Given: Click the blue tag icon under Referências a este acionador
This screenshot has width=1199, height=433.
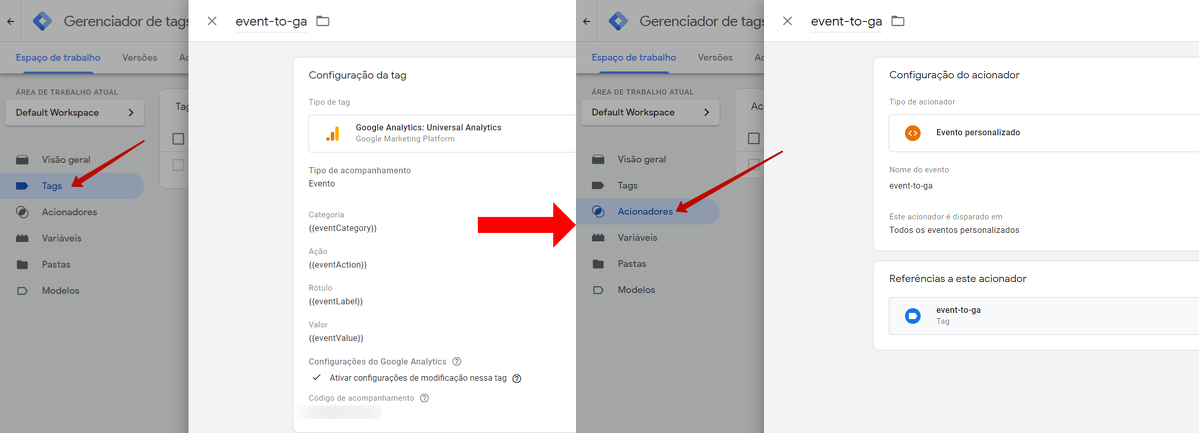Looking at the screenshot, I should (x=912, y=315).
